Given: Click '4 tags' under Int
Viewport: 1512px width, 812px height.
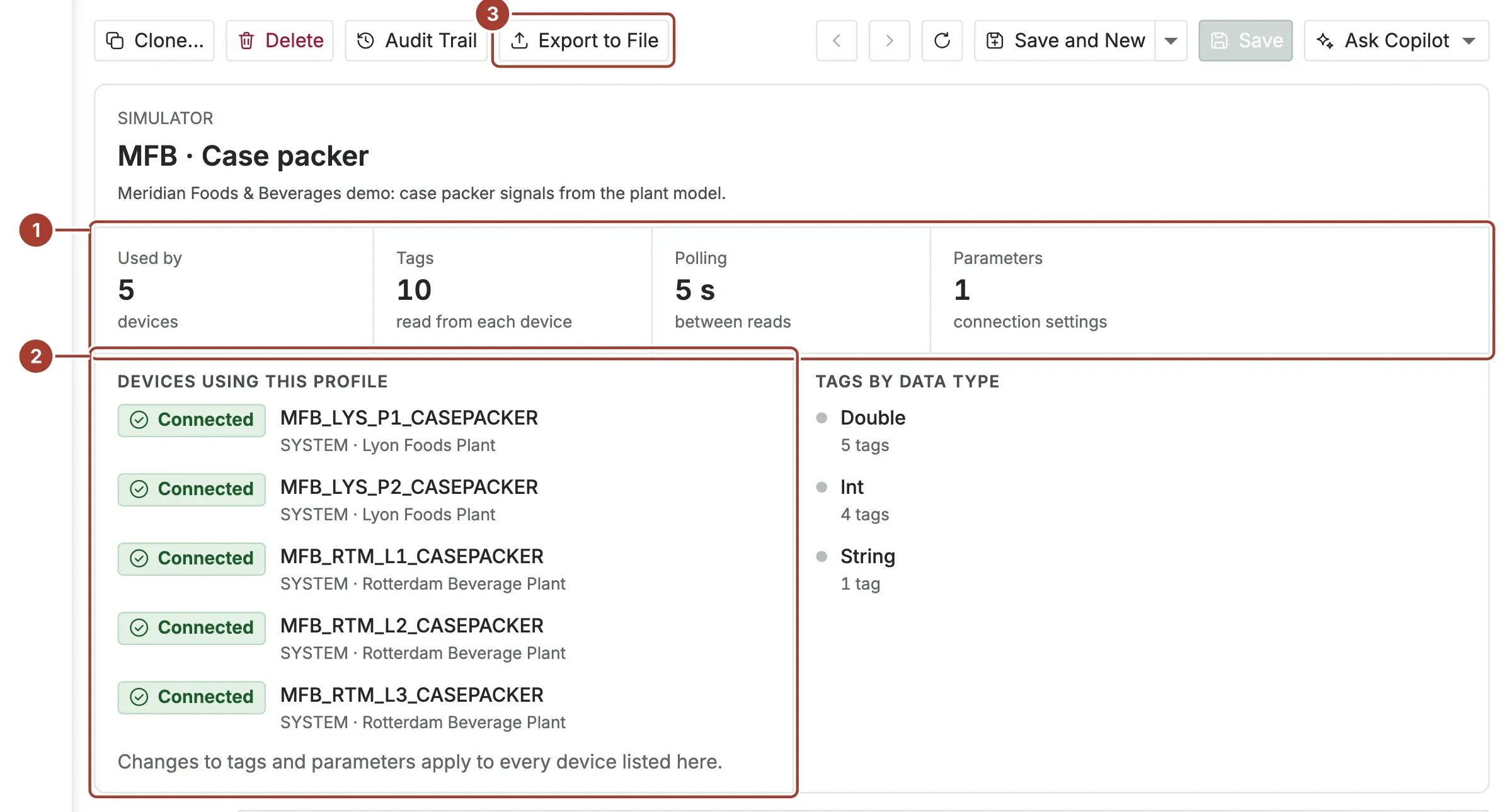Looking at the screenshot, I should coord(865,515).
